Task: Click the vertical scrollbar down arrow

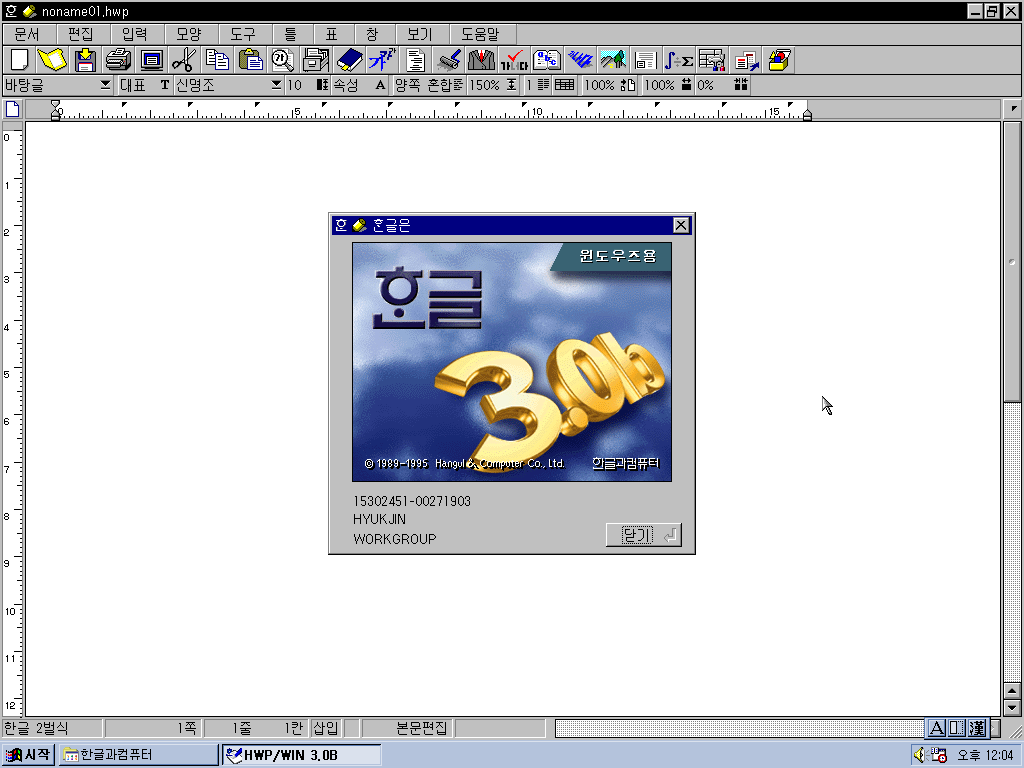Action: [1012, 707]
